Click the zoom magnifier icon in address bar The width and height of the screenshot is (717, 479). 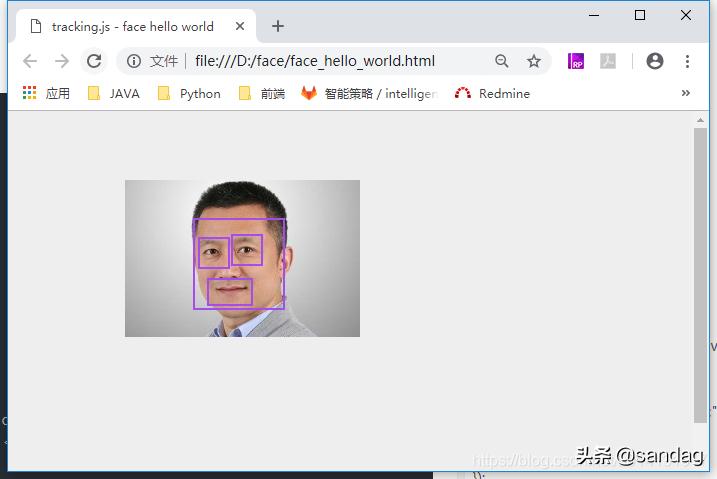(502, 61)
